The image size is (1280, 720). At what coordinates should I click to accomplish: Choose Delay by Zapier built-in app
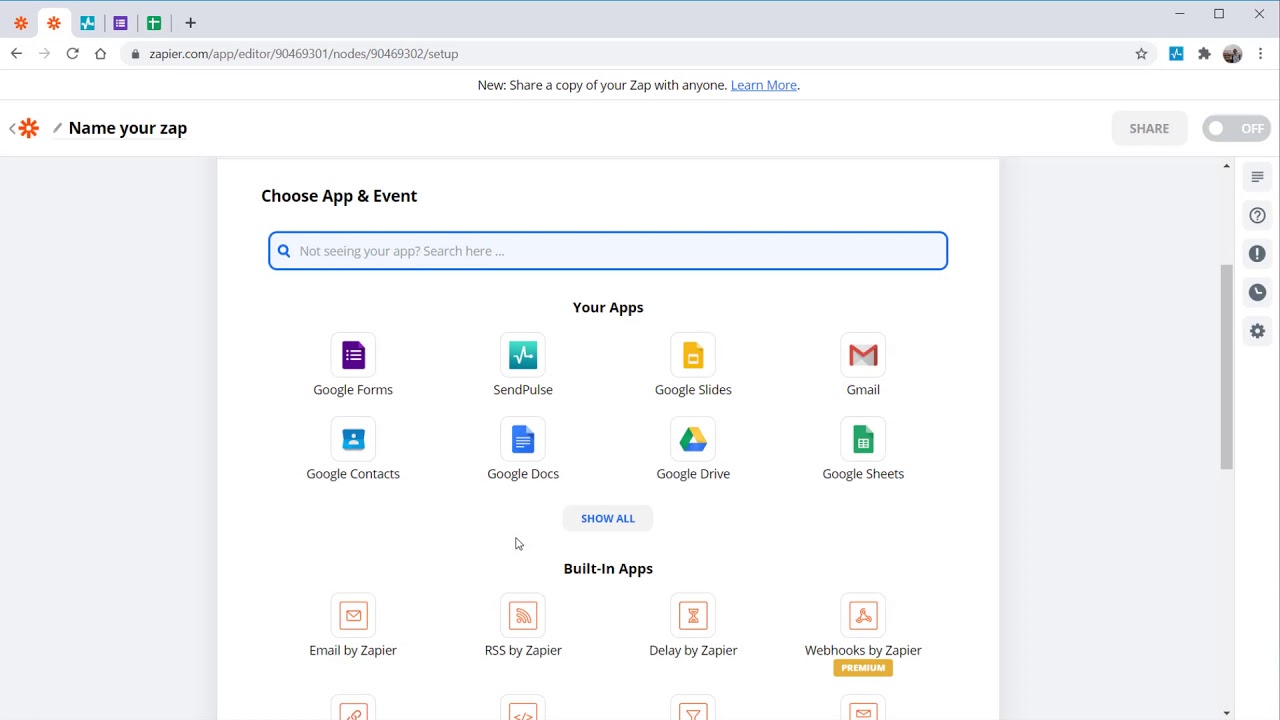(693, 615)
